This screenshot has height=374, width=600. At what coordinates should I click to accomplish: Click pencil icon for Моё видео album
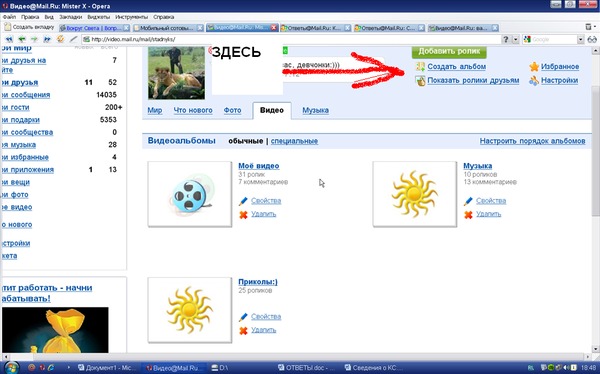click(243, 201)
